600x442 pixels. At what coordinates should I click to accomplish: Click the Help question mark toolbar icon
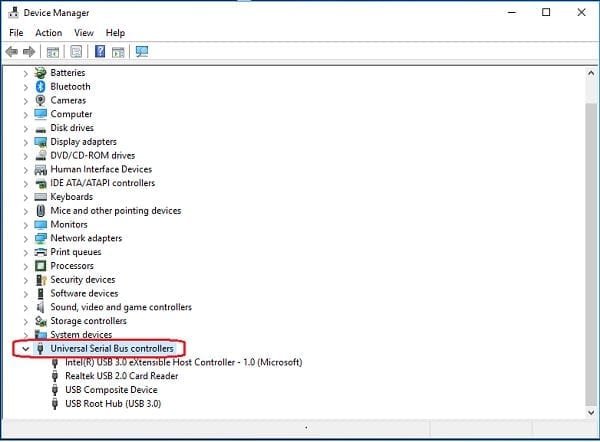click(x=100, y=52)
